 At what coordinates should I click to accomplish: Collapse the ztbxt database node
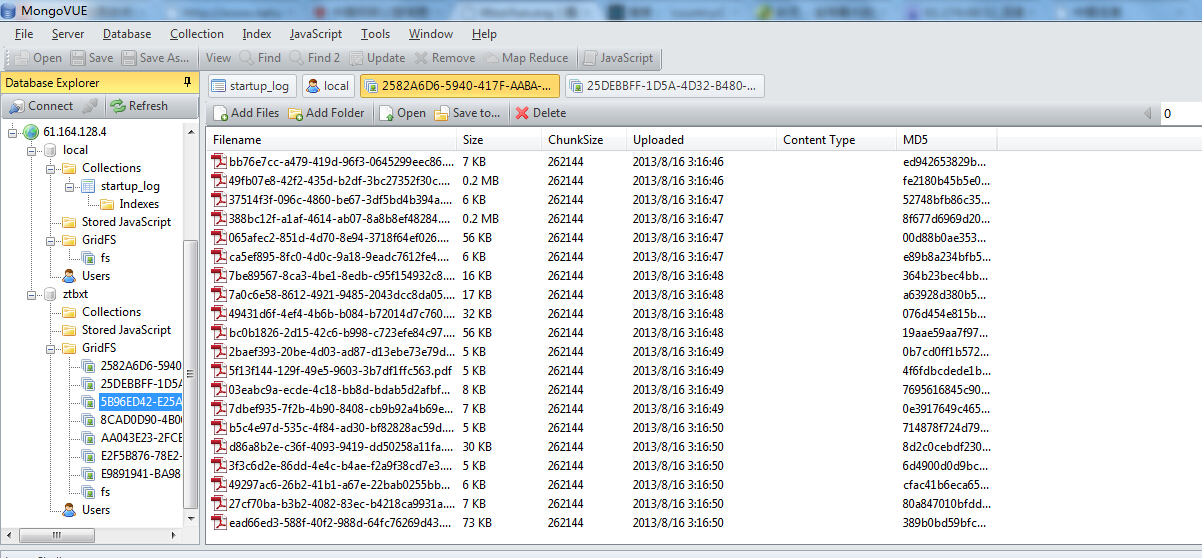[32, 294]
